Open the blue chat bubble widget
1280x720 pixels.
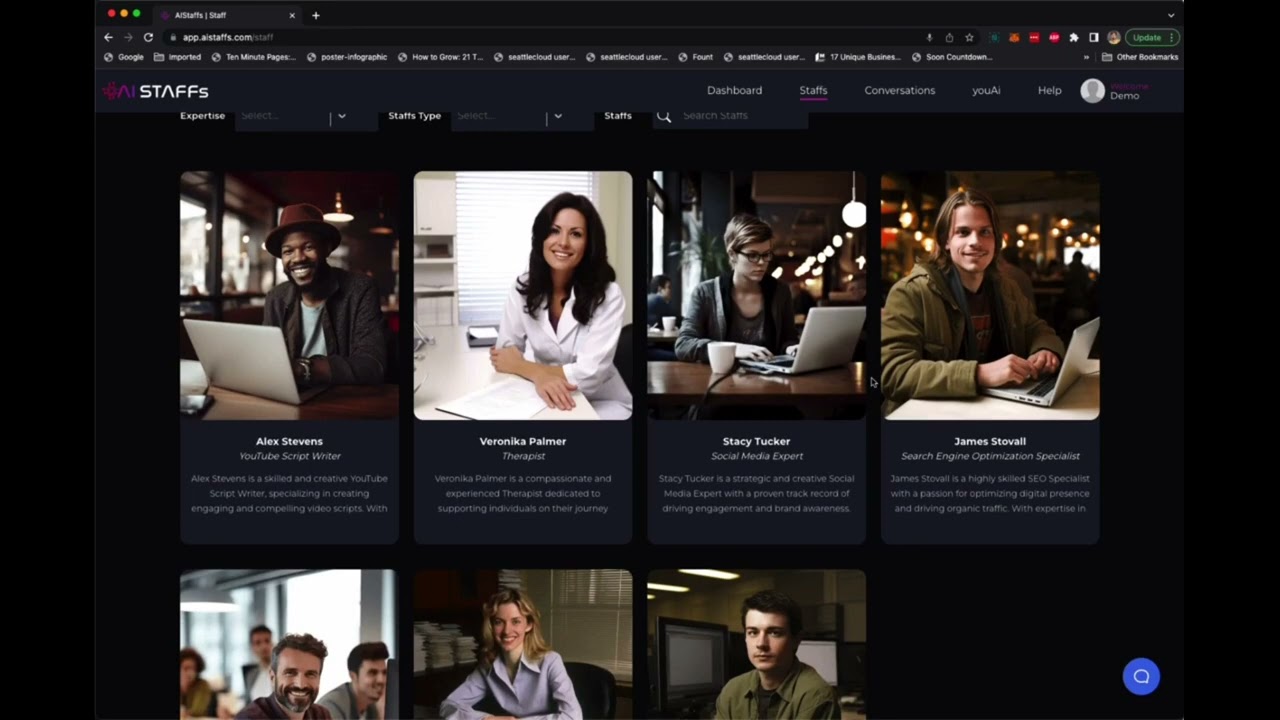[1141, 676]
